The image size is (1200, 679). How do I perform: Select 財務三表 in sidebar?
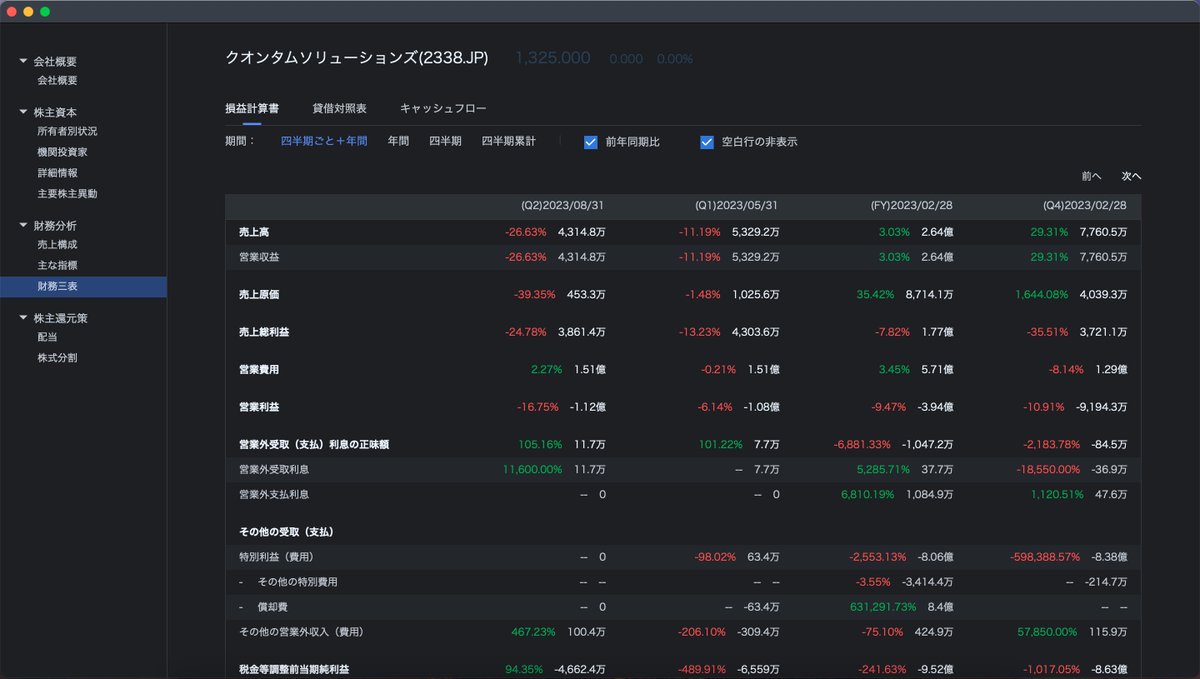(83, 287)
